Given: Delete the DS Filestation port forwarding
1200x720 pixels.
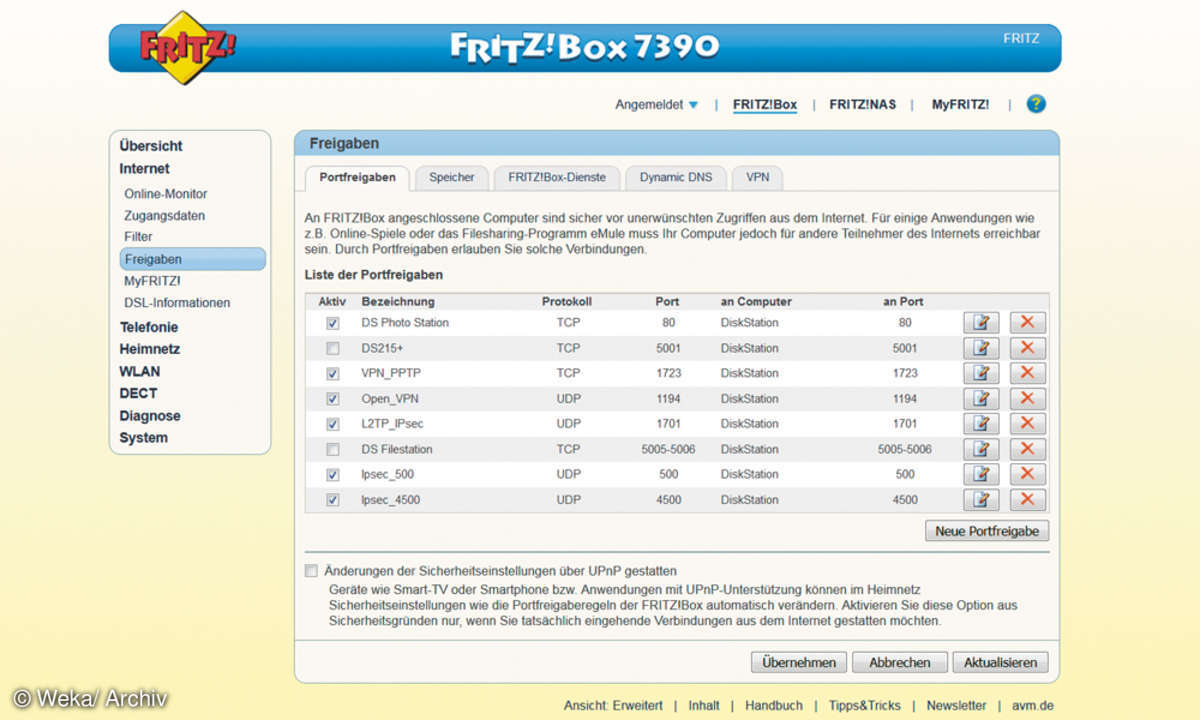Looking at the screenshot, I should [1027, 449].
